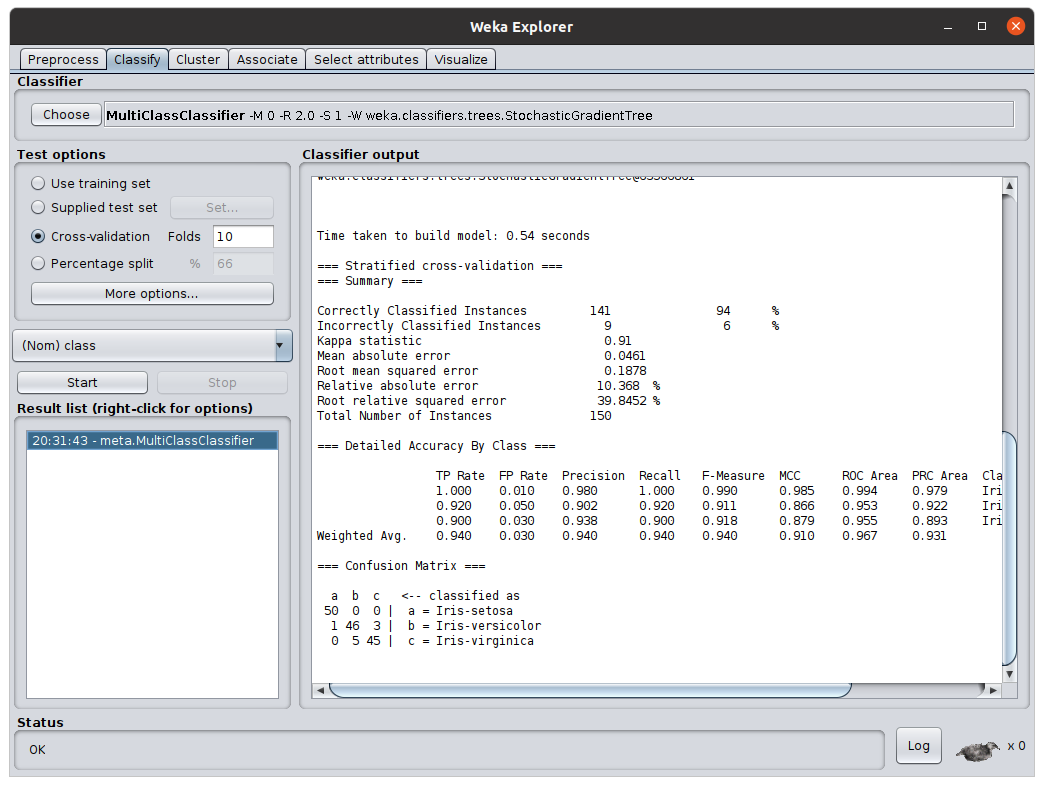Image resolution: width=1044 pixels, height=786 pixels.
Task: Click the x 0 task counter
Action: [1016, 746]
